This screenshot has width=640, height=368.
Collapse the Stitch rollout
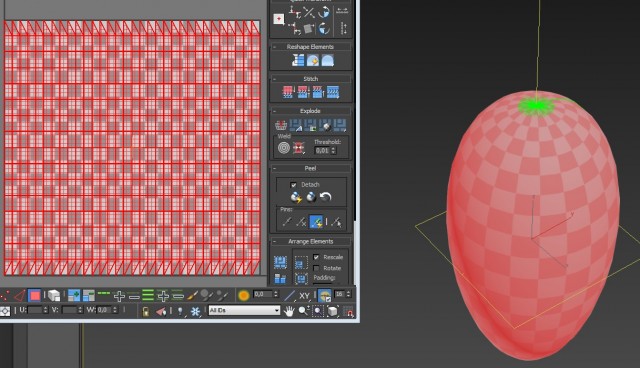click(274, 79)
